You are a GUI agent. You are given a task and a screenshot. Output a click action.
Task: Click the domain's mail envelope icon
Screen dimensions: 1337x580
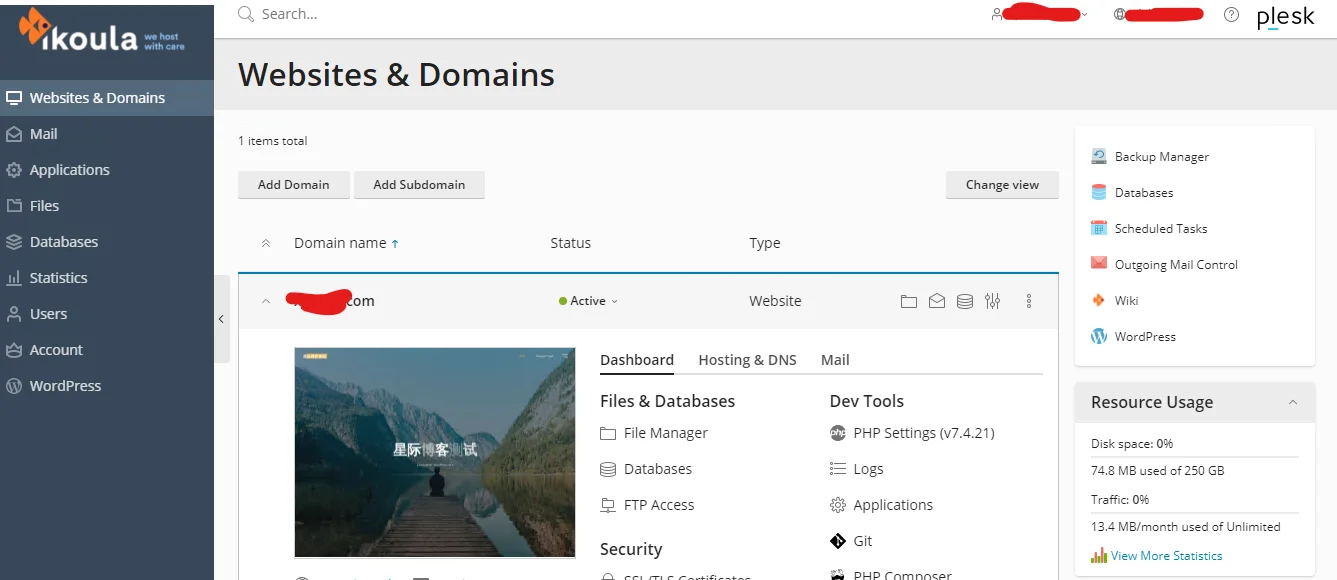(x=936, y=301)
